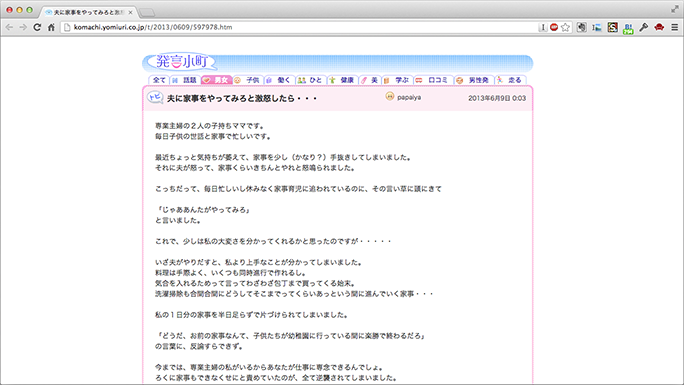The image size is (684, 385).
Task: Open the 走る category tab
Action: 510,80
